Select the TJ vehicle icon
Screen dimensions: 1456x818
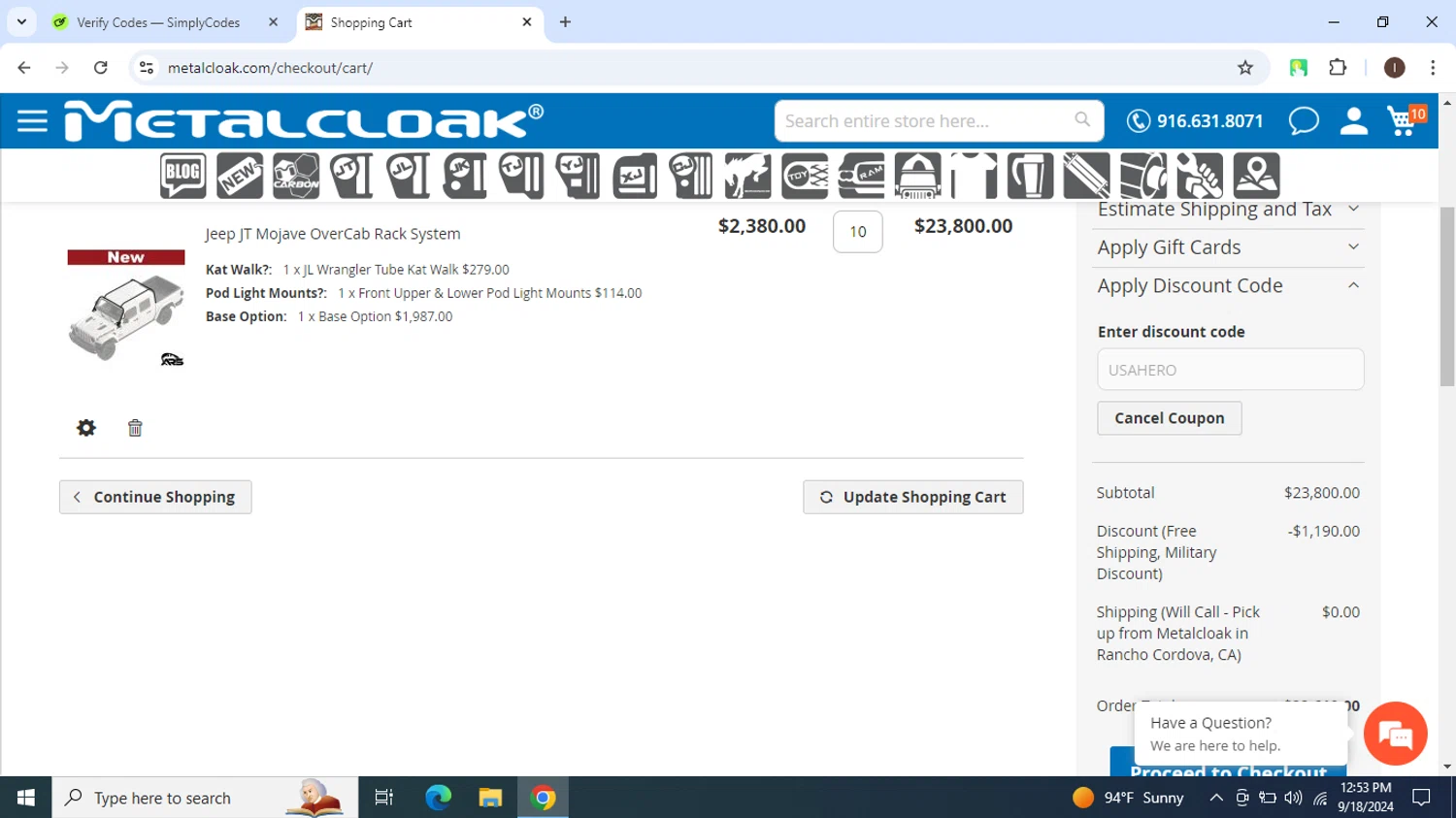click(x=521, y=176)
